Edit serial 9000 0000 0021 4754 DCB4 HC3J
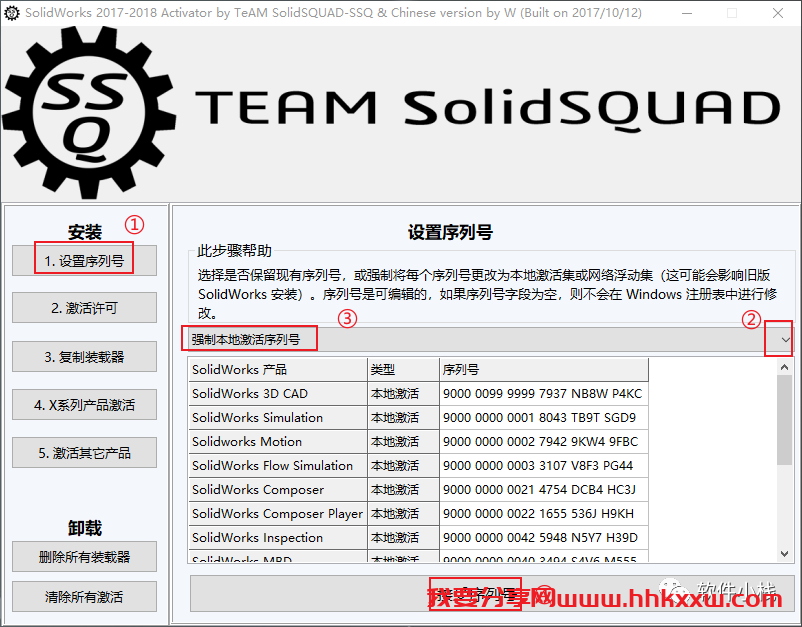This screenshot has height=627, width=802. point(544,489)
